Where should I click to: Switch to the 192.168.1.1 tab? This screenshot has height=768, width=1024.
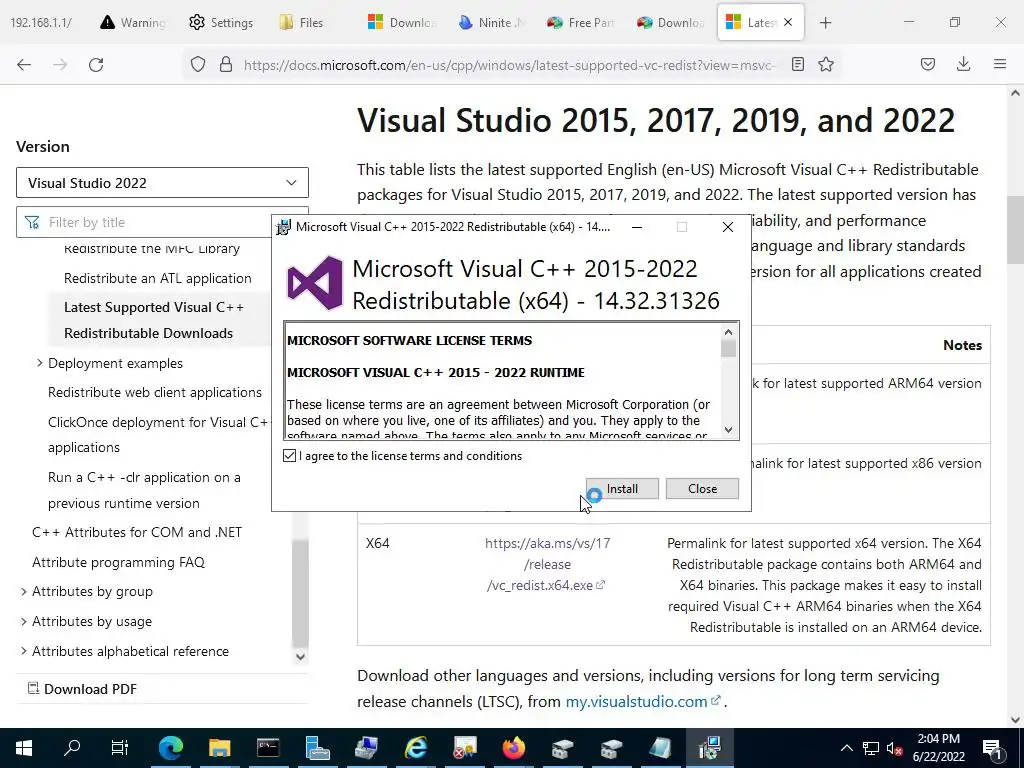click(x=41, y=22)
